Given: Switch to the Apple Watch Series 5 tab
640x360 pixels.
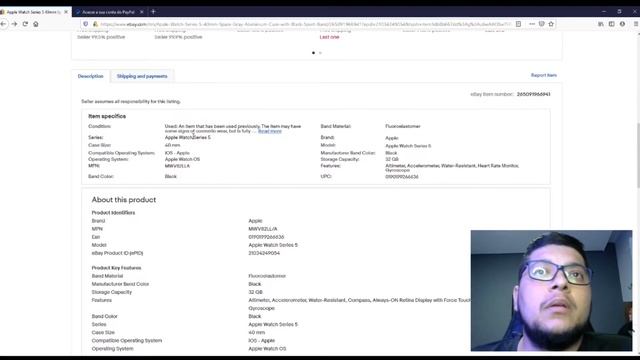Looking at the screenshot, I should [x=33, y=12].
